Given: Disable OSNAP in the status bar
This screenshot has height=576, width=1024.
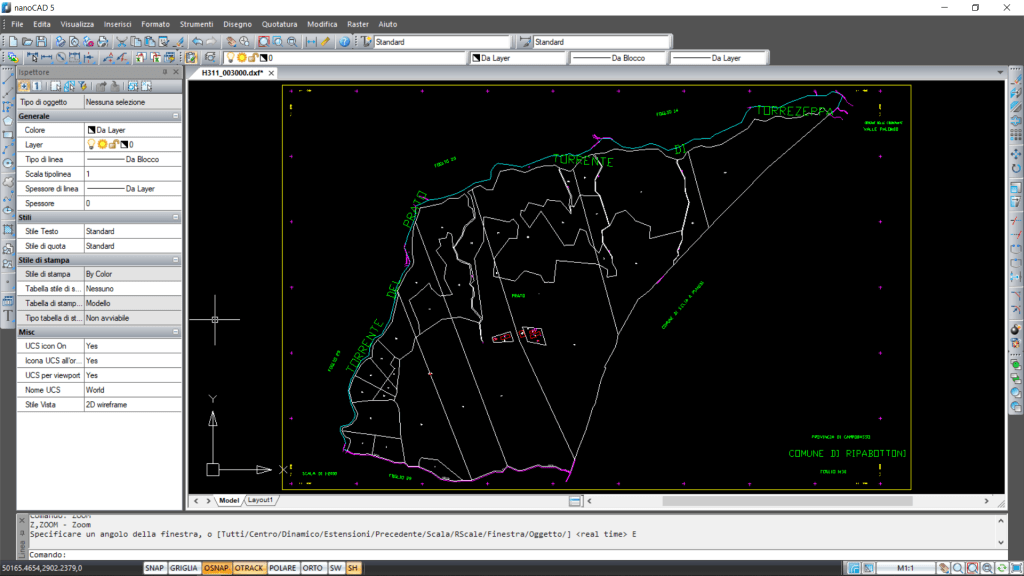Looking at the screenshot, I should [215, 568].
